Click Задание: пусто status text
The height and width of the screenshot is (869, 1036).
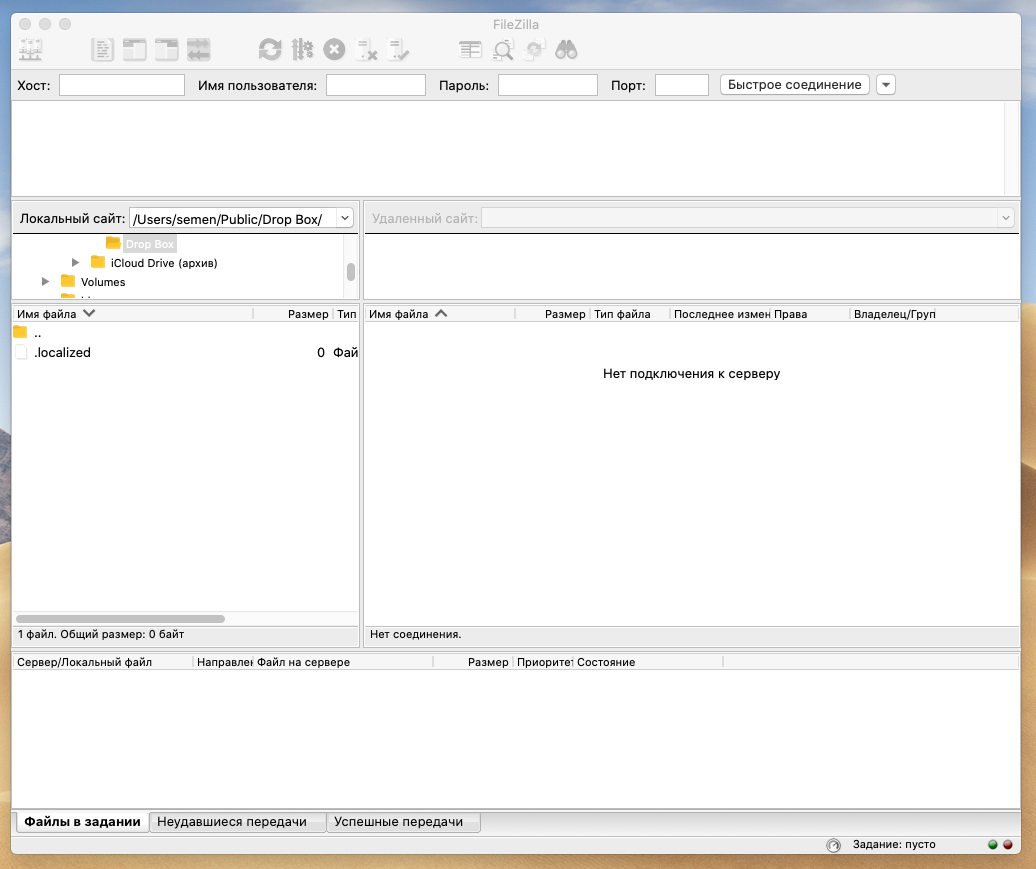click(894, 844)
